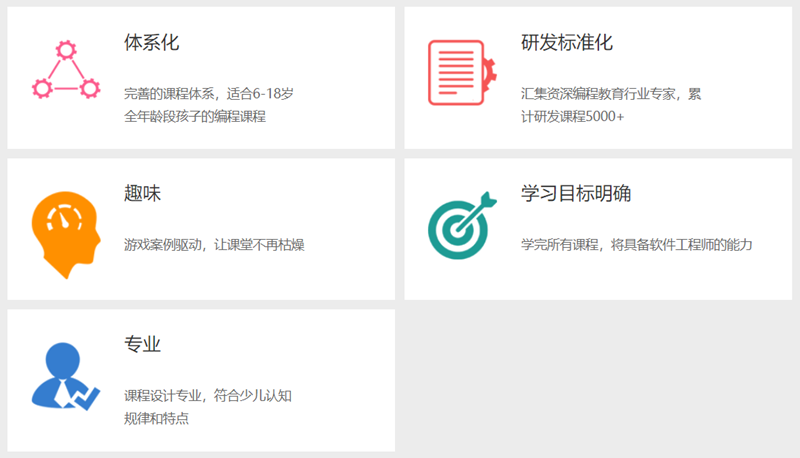800x458 pixels.
Task: Click the text 规律和特点
Action: [x=156, y=418]
